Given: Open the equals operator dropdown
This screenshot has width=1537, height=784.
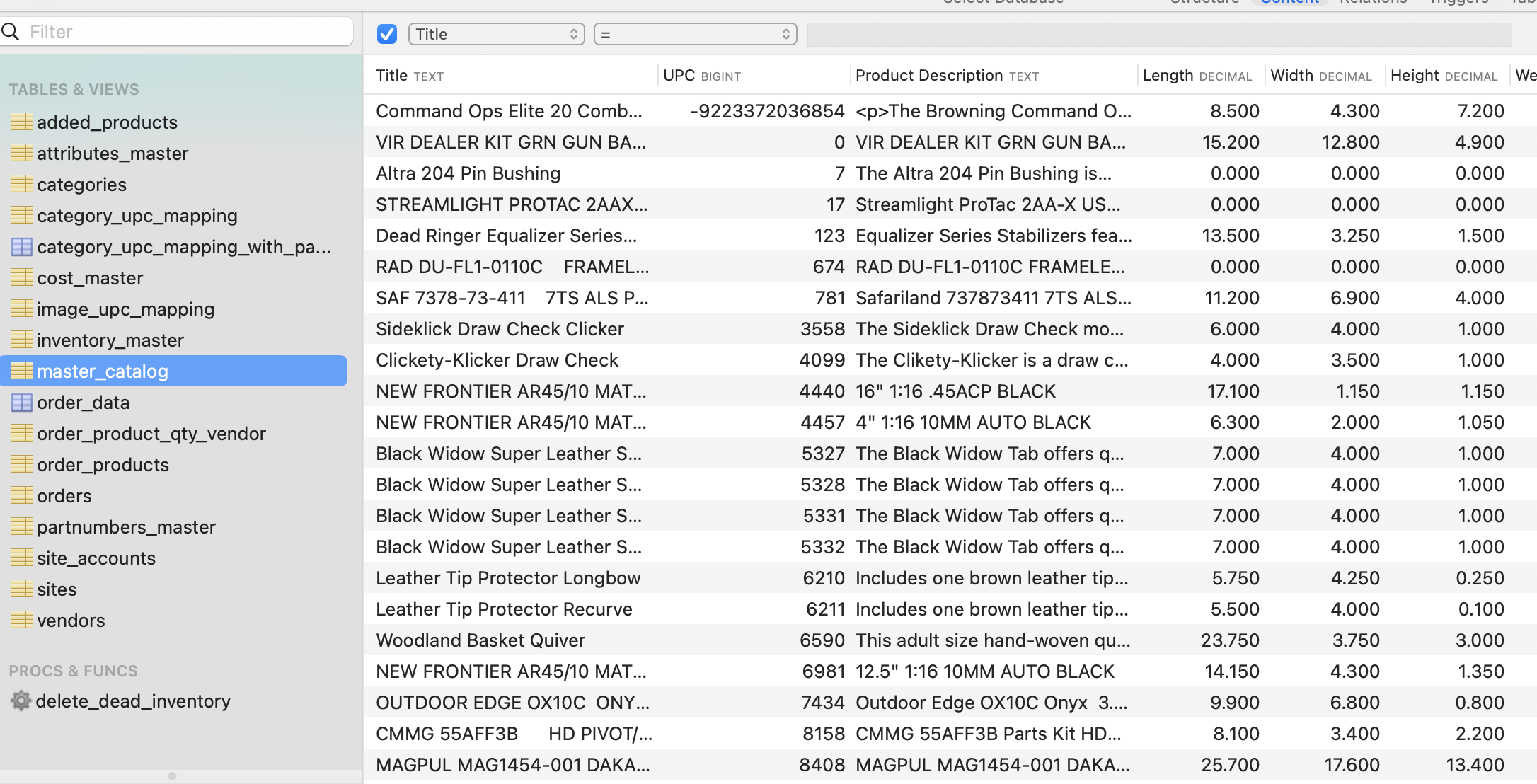Looking at the screenshot, I should pyautogui.click(x=696, y=34).
